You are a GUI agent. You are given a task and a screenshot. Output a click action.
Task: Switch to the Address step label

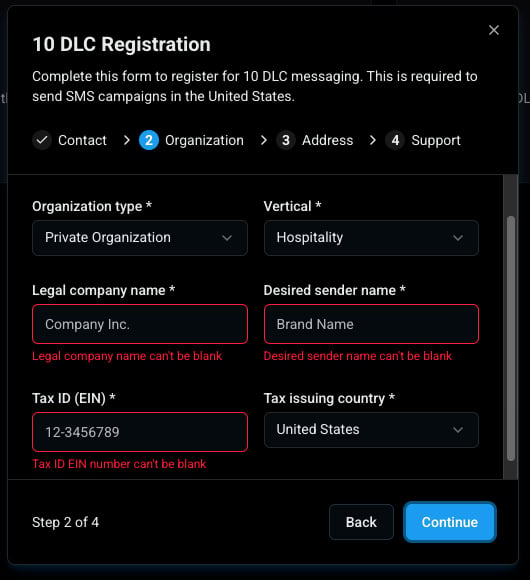[x=328, y=140]
